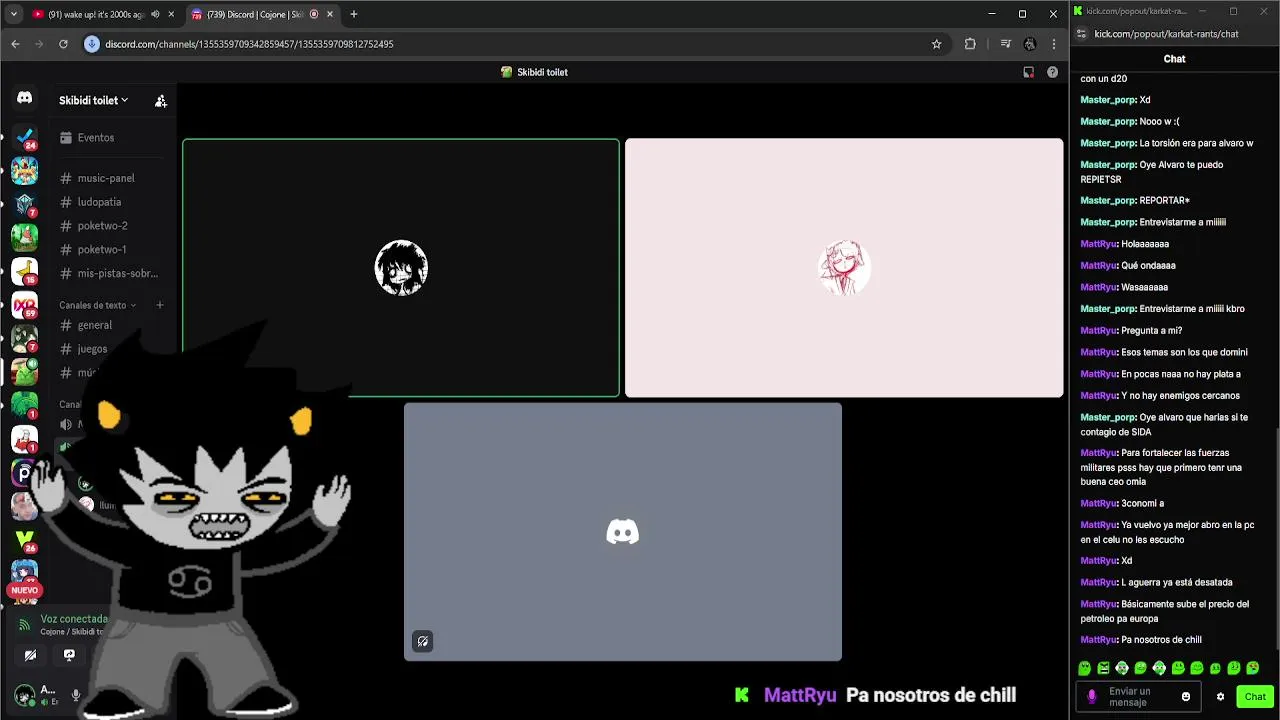Collapse the Canales de texto category
1280x720 pixels.
[x=97, y=305]
